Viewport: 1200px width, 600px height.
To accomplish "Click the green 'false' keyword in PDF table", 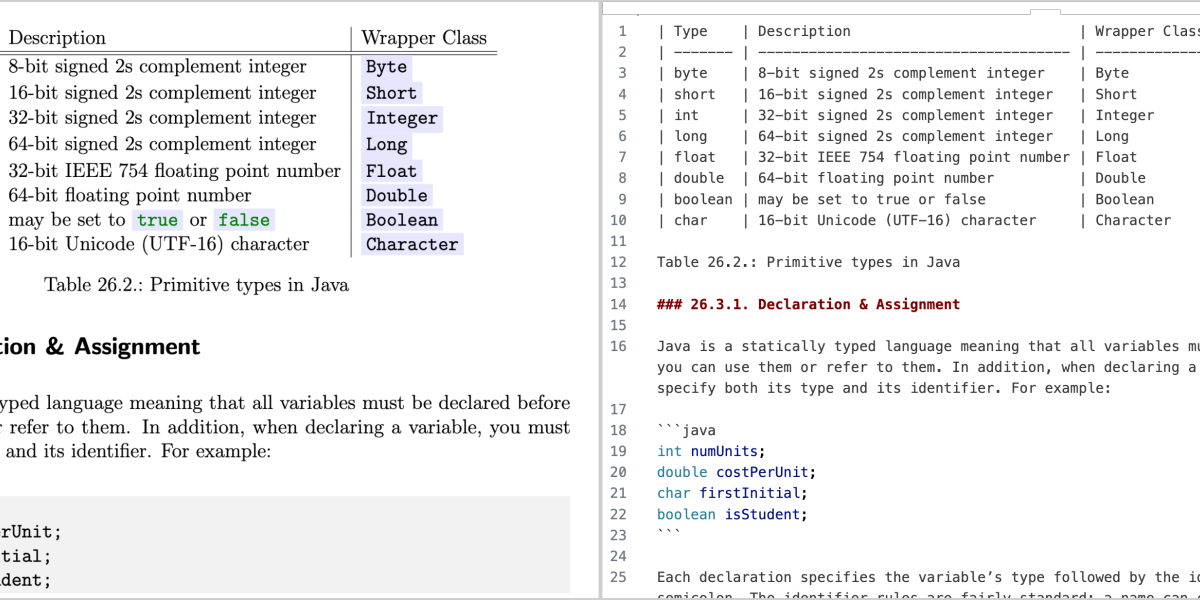I will pos(244,220).
